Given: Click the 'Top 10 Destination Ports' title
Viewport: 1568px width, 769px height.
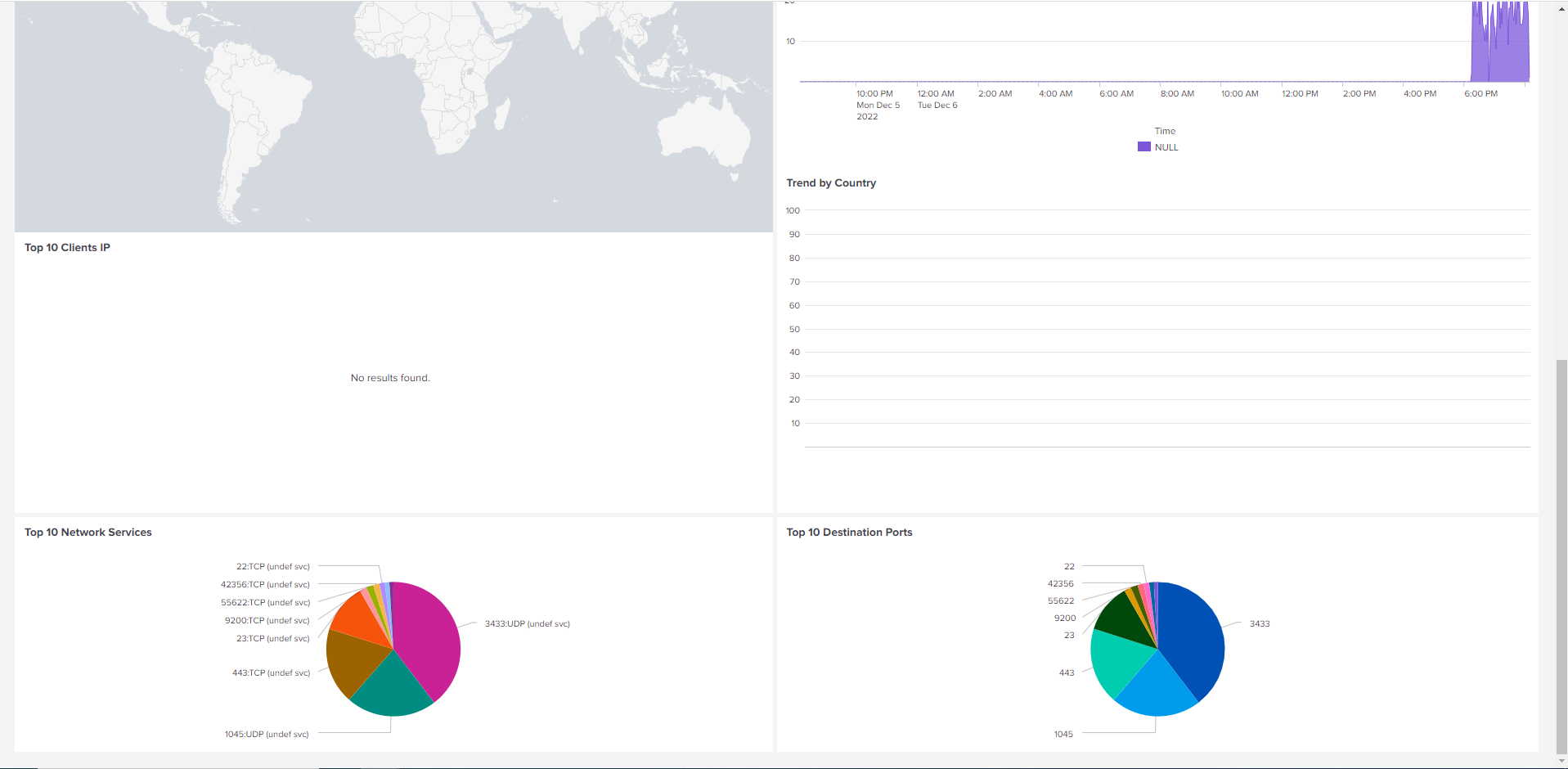Looking at the screenshot, I should (849, 532).
